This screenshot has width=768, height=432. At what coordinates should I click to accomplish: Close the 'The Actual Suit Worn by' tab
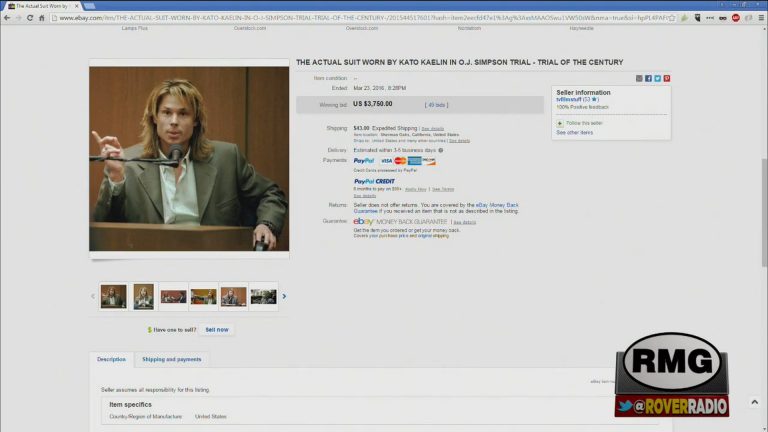(76, 6)
